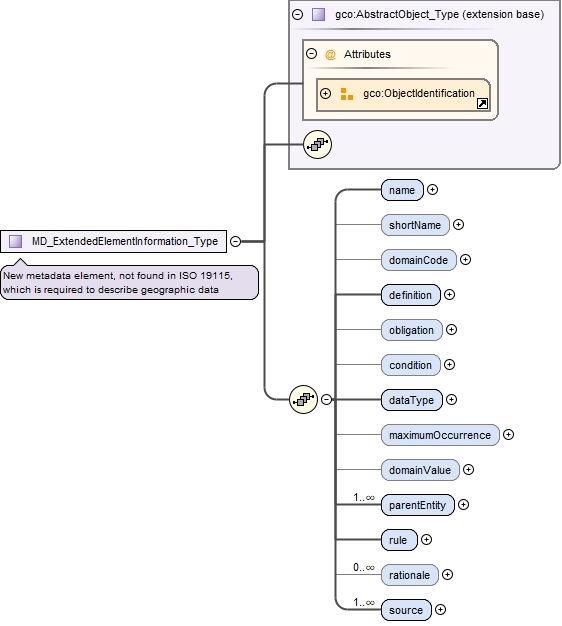Collapse the sequence children with the minus toggle
The width and height of the screenshot is (562, 626).
tap(326, 399)
